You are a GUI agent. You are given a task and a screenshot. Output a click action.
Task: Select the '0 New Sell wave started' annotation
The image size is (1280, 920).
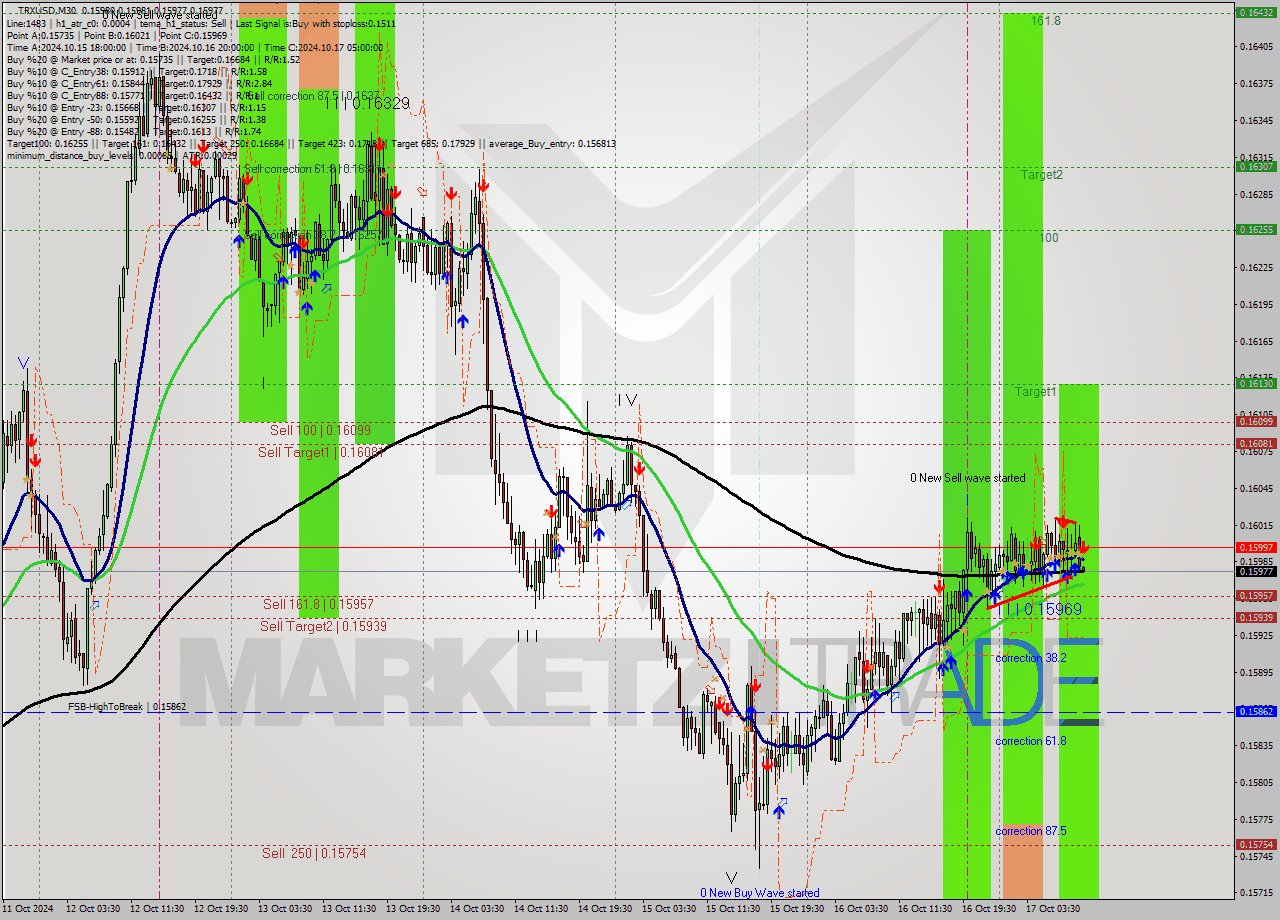click(x=967, y=478)
